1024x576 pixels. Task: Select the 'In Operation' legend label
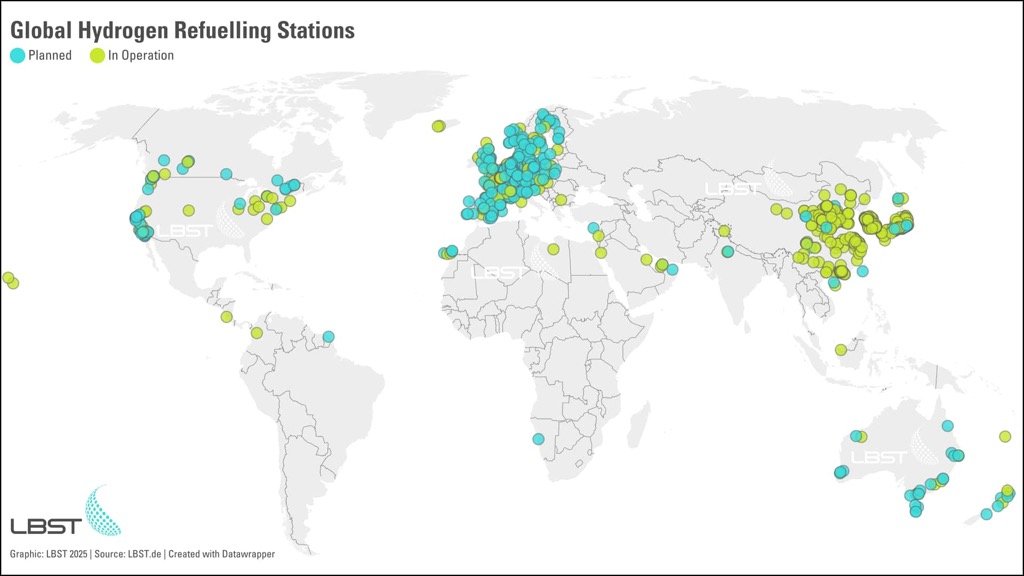point(141,56)
